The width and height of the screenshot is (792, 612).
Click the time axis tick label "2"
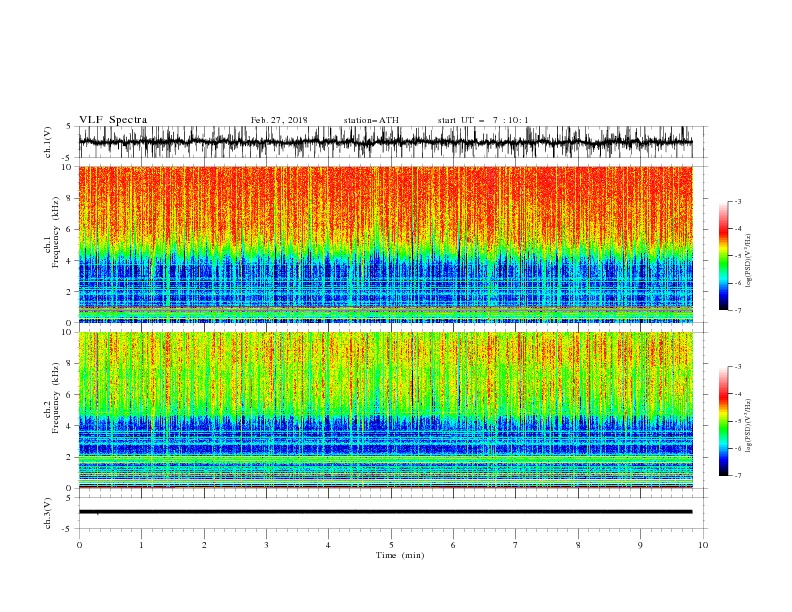(x=204, y=545)
